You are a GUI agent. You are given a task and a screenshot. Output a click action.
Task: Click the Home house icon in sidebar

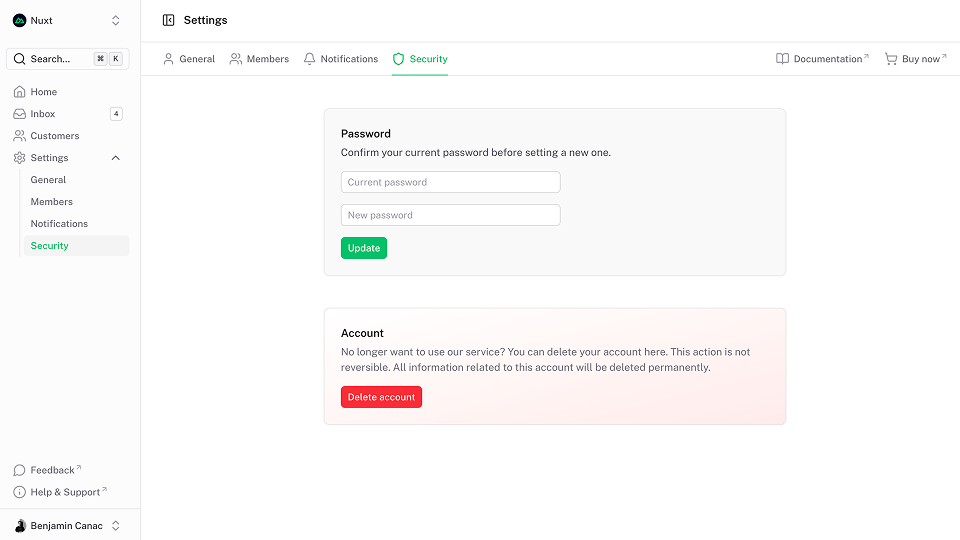[20, 92]
